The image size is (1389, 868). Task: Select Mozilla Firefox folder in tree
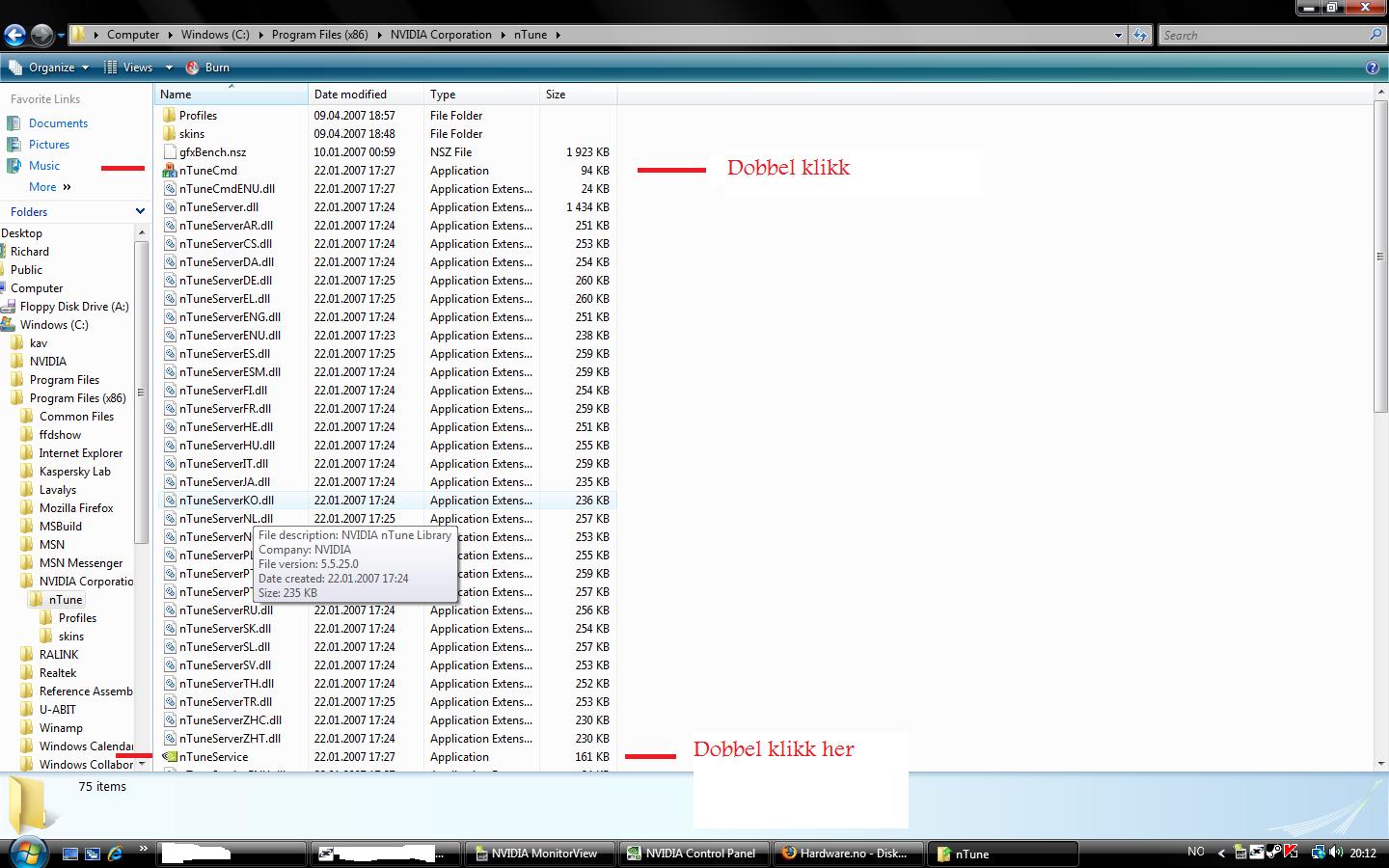pos(75,508)
